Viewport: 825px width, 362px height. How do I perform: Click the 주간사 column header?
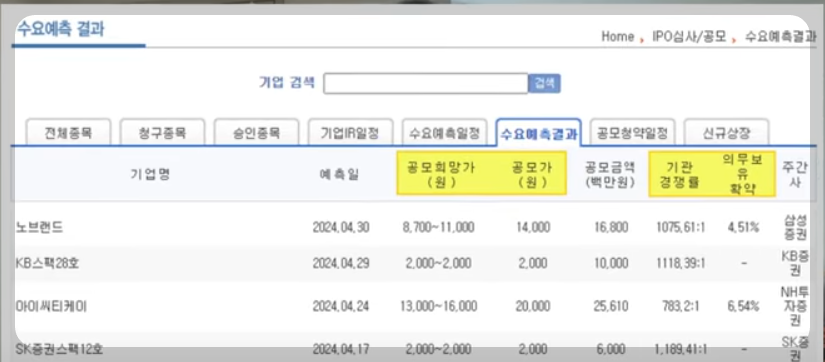tap(795, 174)
